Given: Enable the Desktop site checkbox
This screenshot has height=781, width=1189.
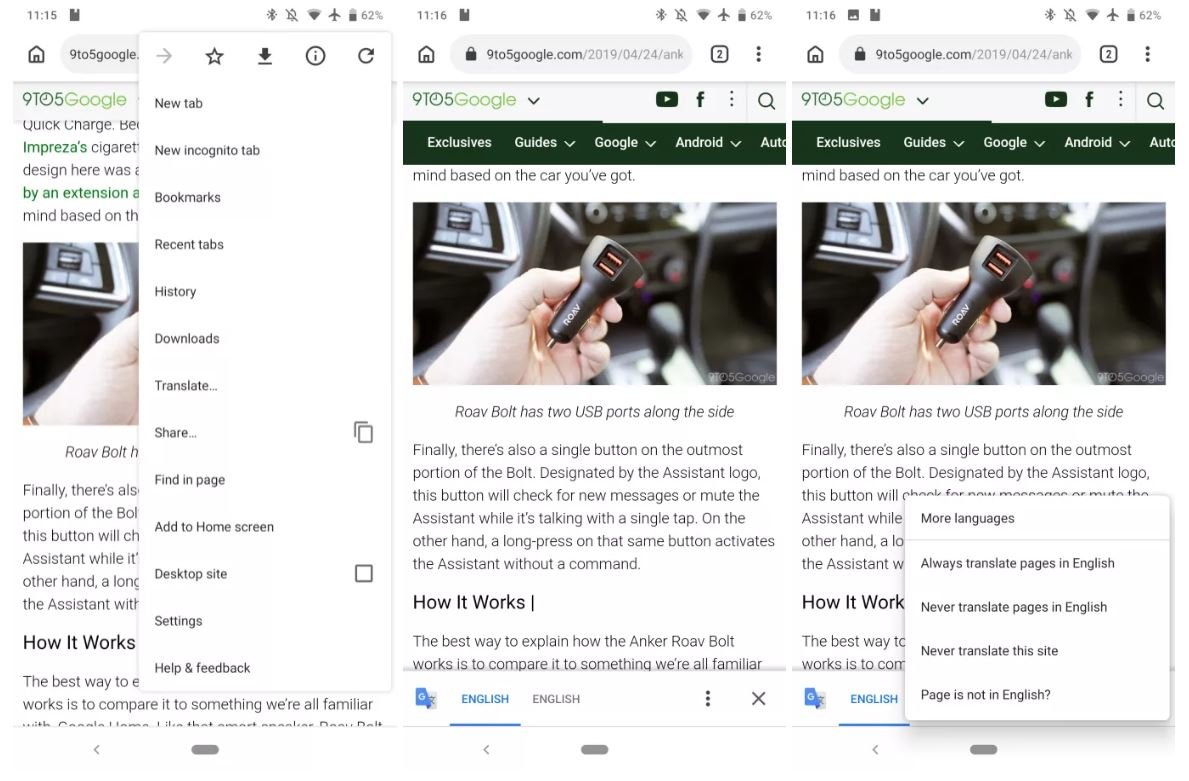Looking at the screenshot, I should coord(364,574).
